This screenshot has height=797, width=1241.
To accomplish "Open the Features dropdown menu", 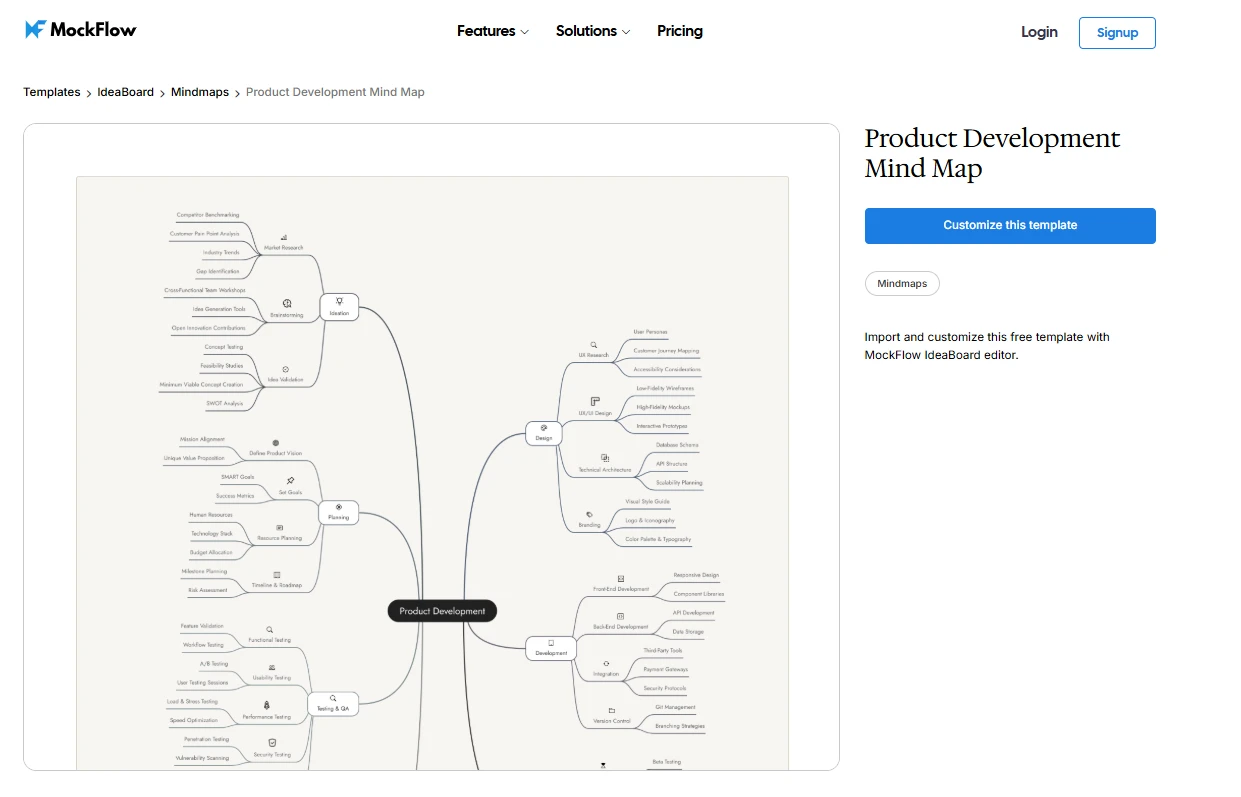I will click(x=493, y=31).
